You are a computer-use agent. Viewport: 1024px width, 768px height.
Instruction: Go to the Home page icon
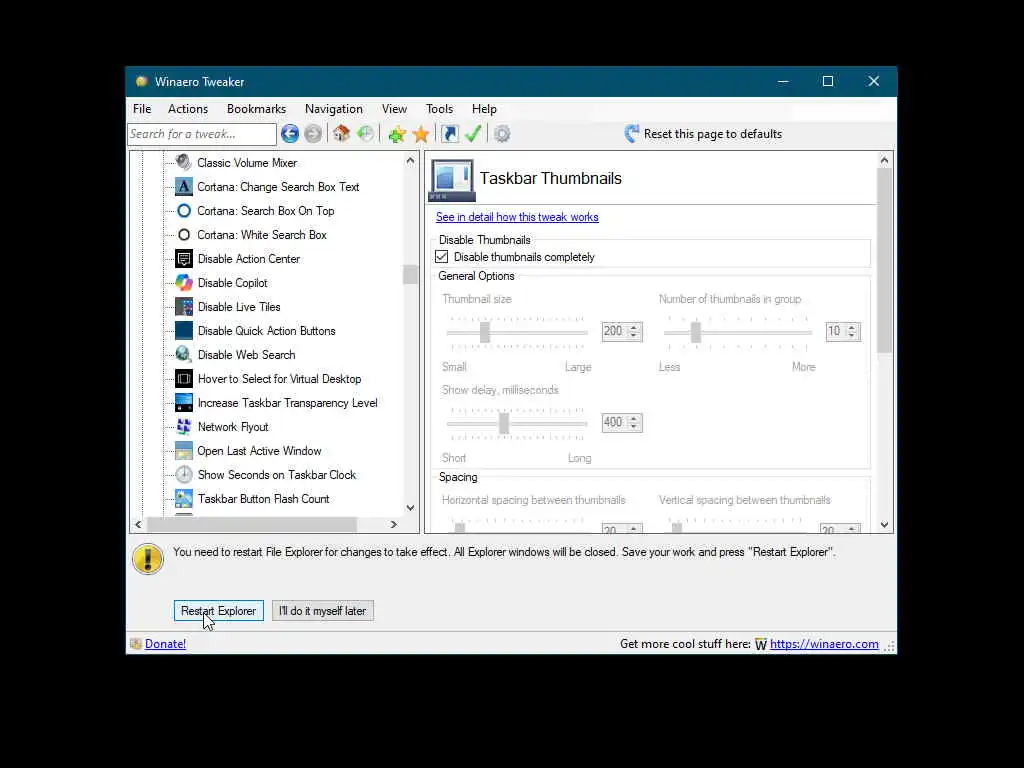[x=341, y=134]
